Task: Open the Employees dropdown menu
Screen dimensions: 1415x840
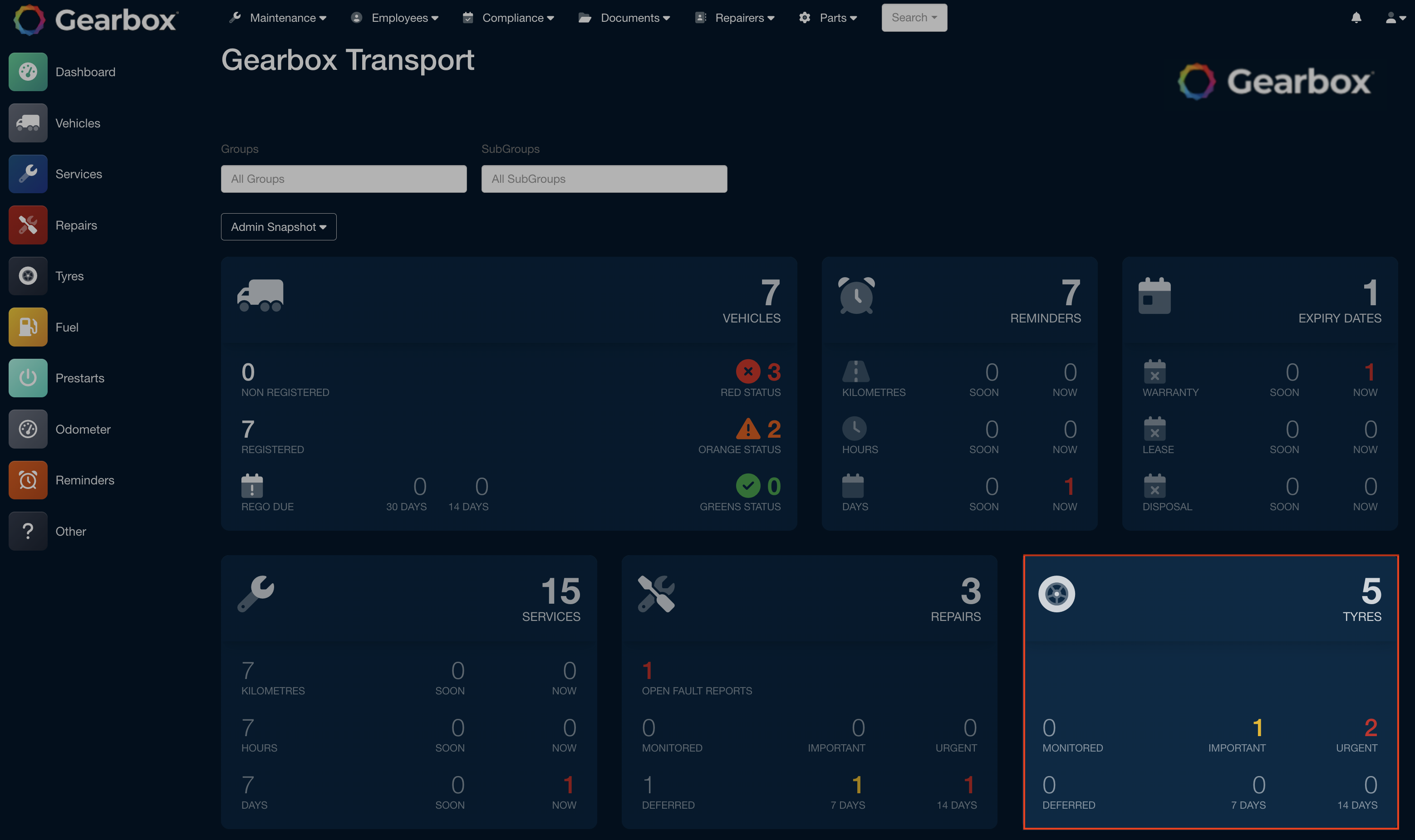Action: tap(395, 18)
